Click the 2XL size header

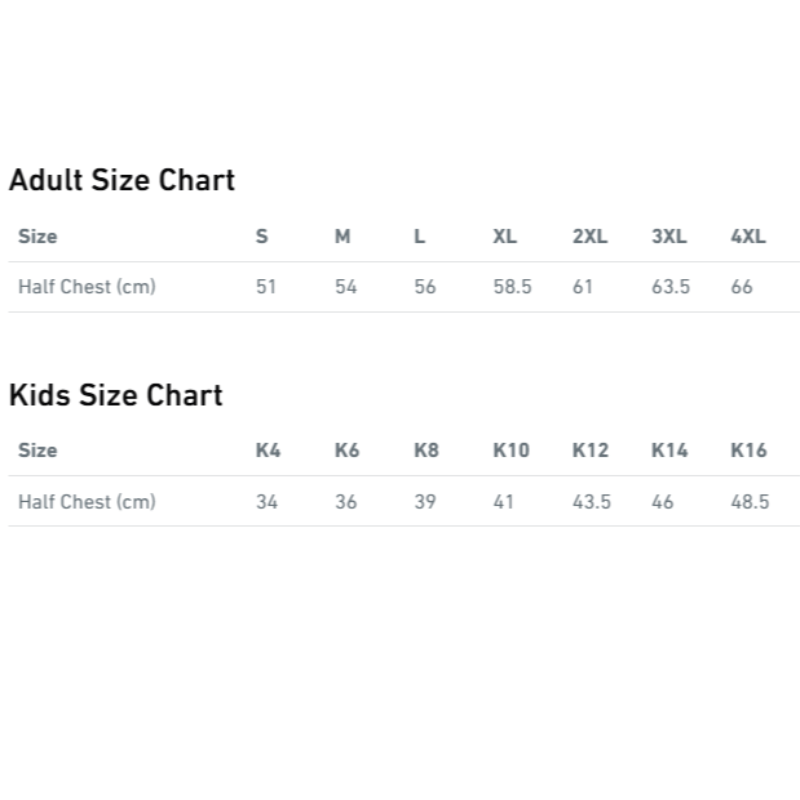[590, 236]
